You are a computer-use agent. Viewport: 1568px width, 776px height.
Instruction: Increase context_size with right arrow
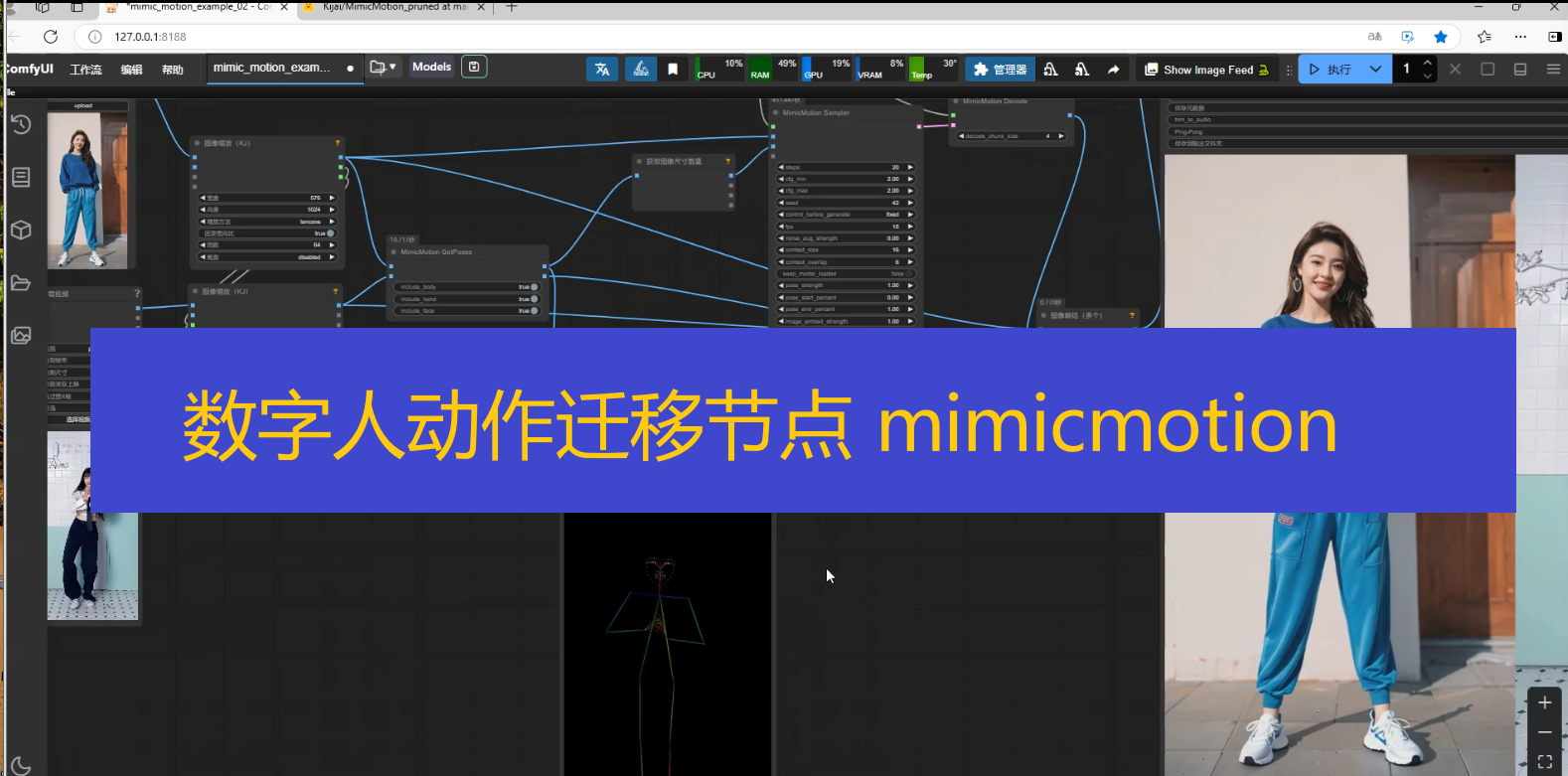click(x=910, y=250)
